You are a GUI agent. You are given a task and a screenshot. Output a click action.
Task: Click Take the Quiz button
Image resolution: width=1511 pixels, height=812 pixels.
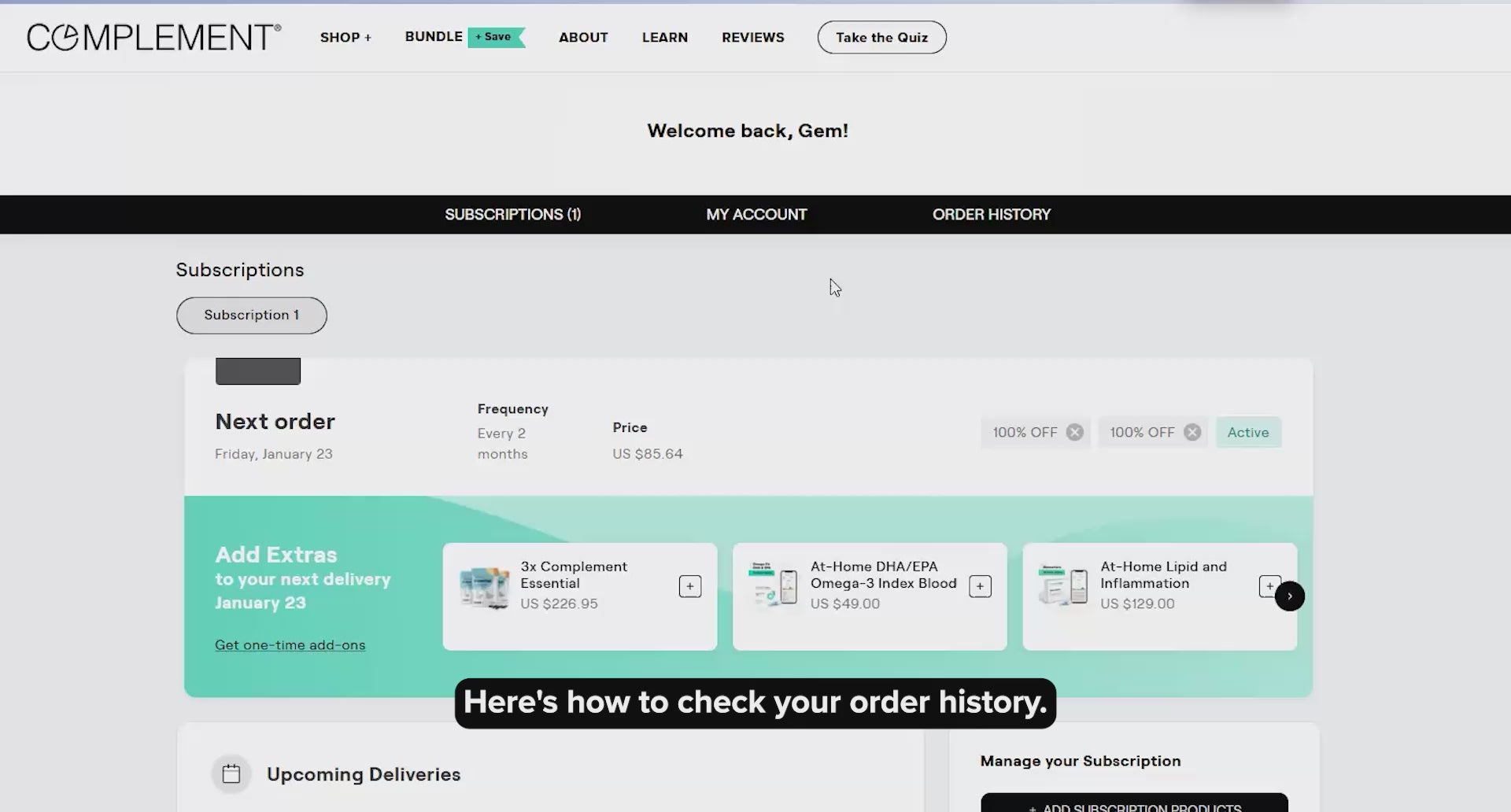[881, 37]
